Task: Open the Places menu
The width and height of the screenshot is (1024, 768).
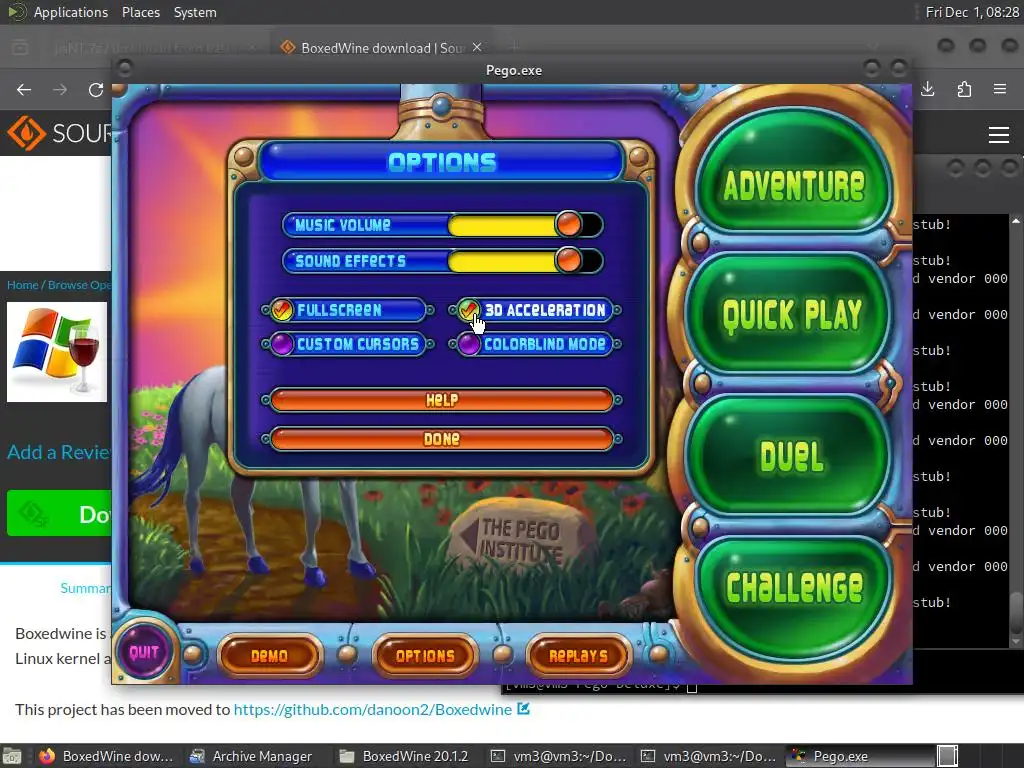Action: [x=140, y=12]
